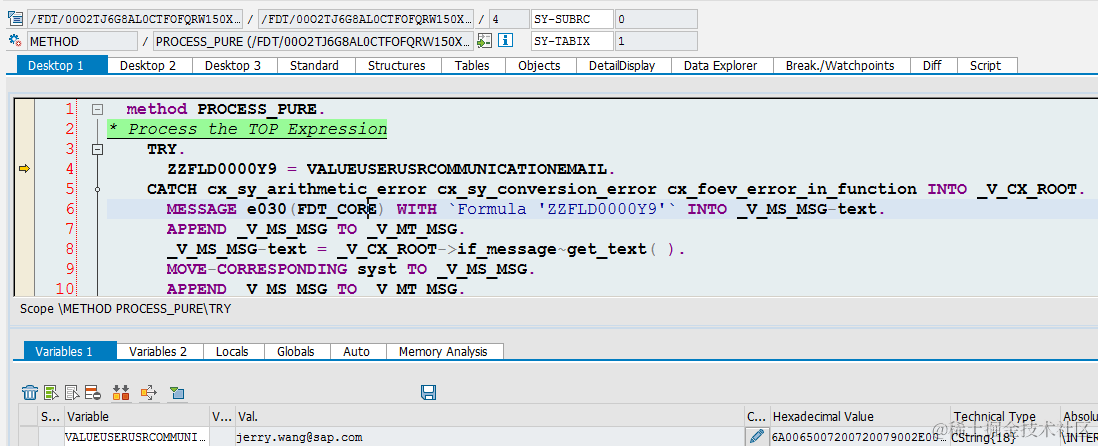Click the comment Process the TOP Expression
1098x446 pixels.
coord(247,129)
